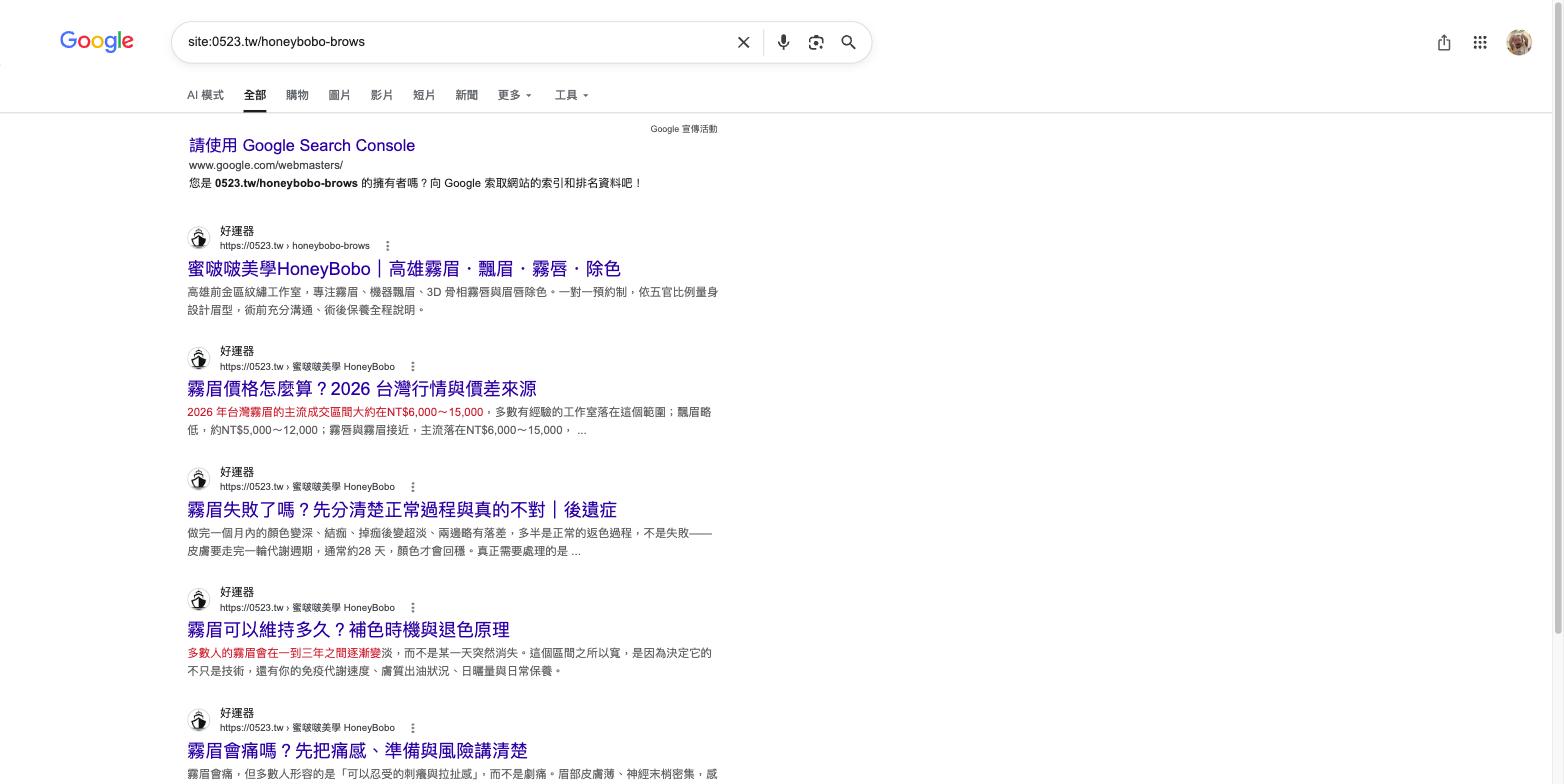
Task: Open the Google account avatar
Action: coord(1519,42)
